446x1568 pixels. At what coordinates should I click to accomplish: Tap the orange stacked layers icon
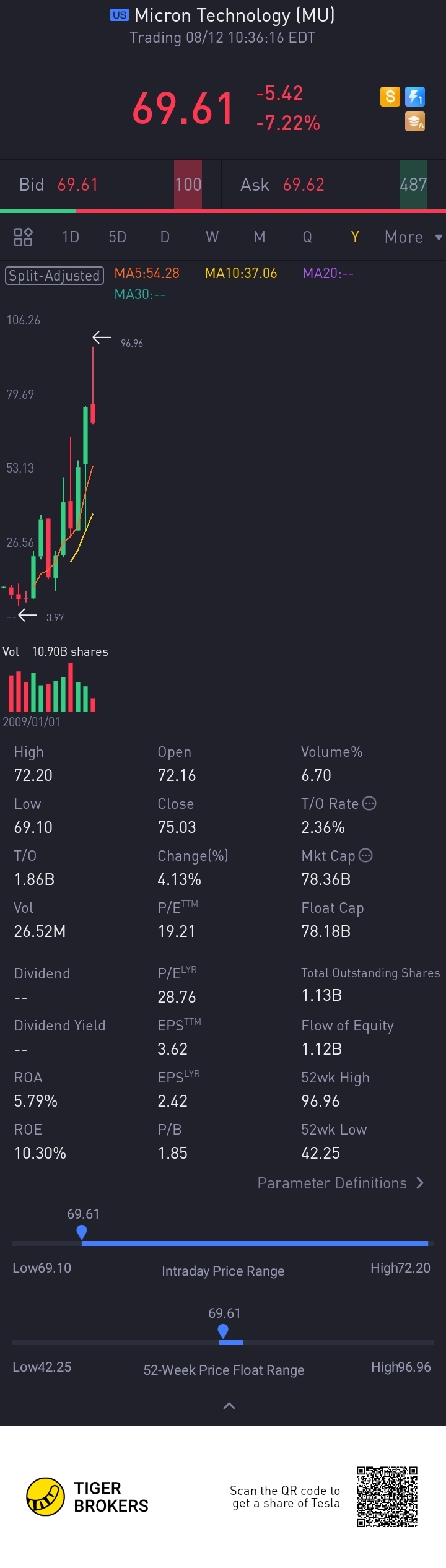point(414,121)
